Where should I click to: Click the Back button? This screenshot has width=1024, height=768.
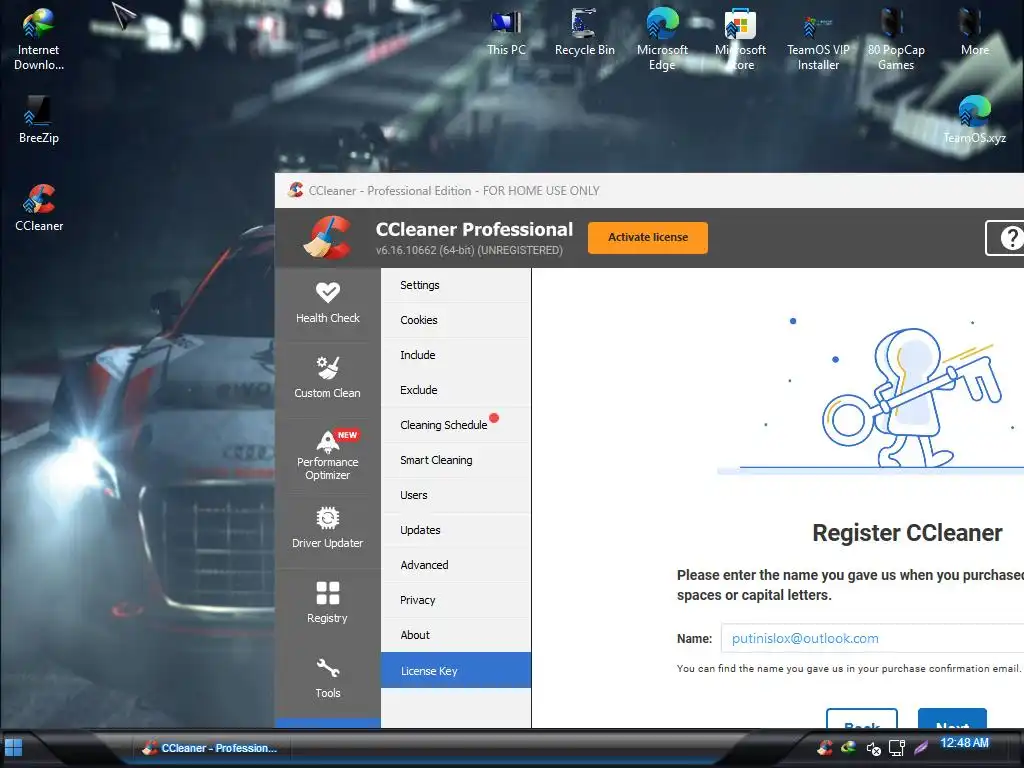[x=862, y=718]
